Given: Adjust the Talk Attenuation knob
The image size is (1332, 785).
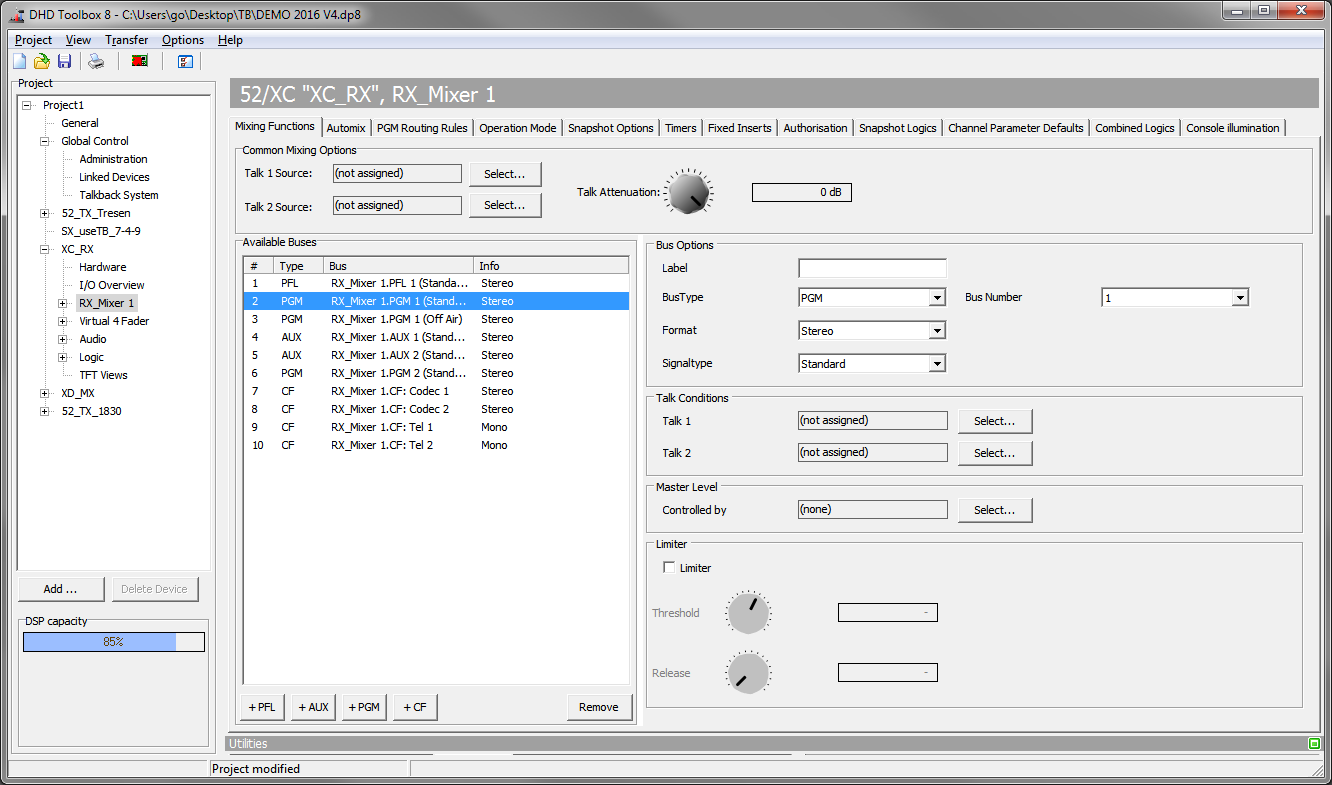Looking at the screenshot, I should pyautogui.click(x=688, y=191).
